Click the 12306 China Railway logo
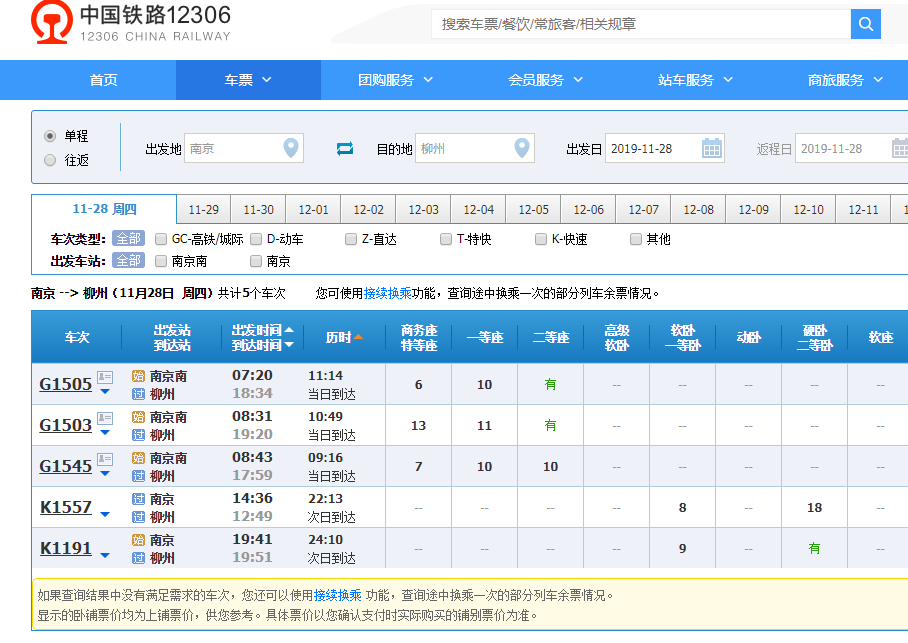This screenshot has height=643, width=908. coord(131,22)
